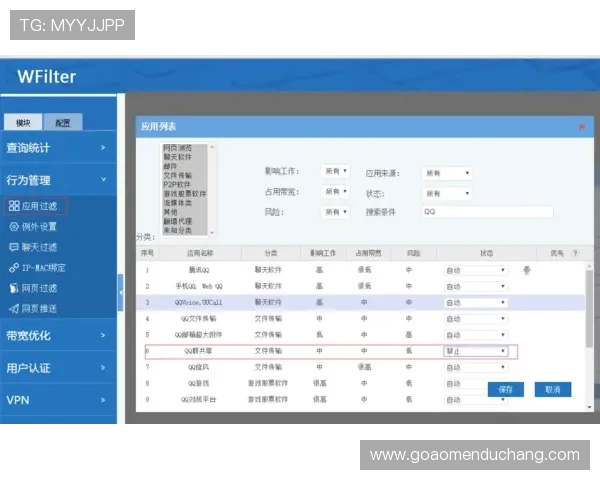The height and width of the screenshot is (480, 600).
Task: Open the 状态 filter dropdown
Action: click(447, 194)
